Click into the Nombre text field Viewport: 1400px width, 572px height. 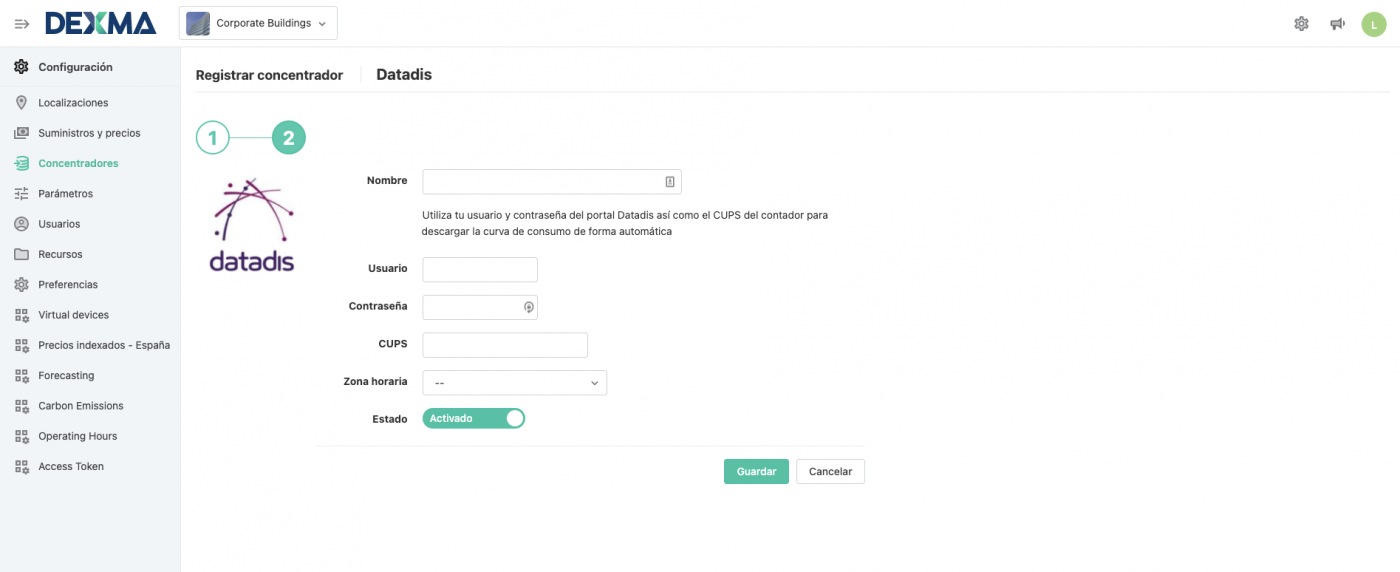pos(552,181)
